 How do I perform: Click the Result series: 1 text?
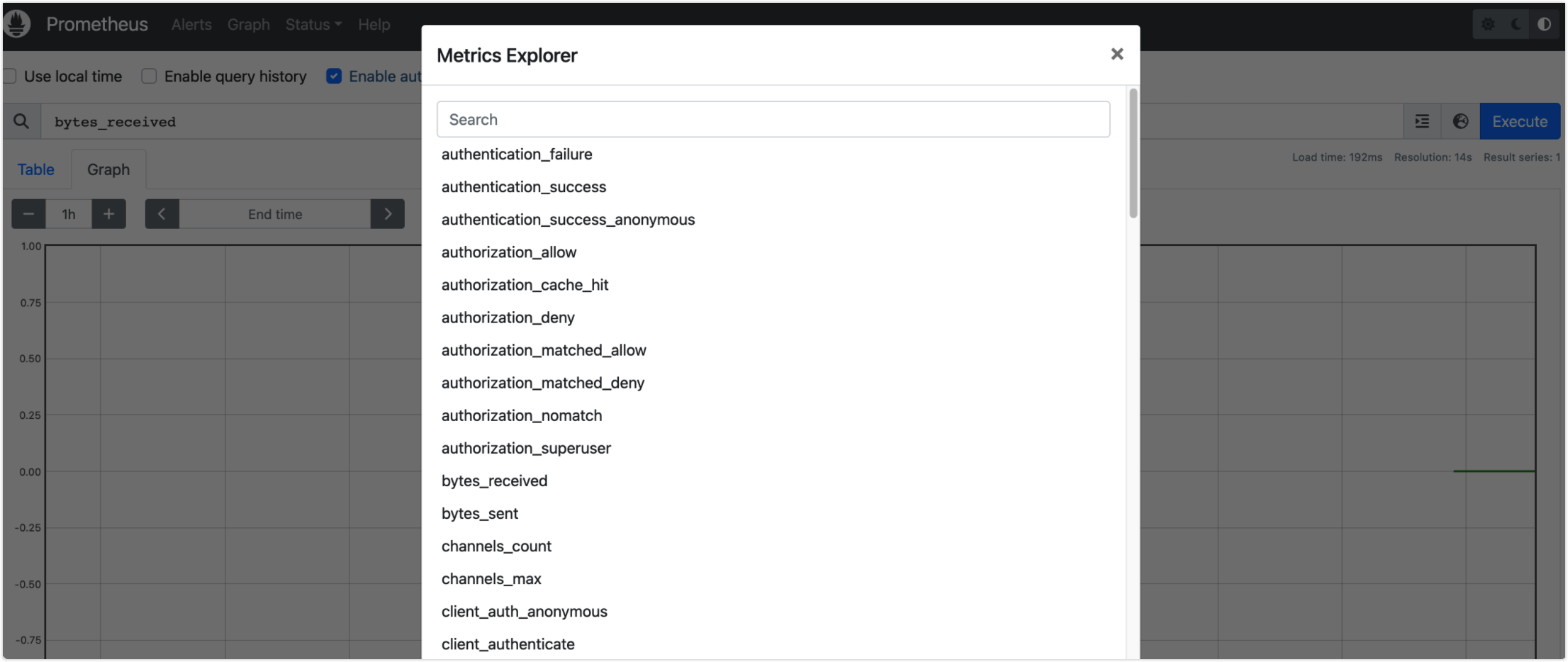click(x=1522, y=157)
